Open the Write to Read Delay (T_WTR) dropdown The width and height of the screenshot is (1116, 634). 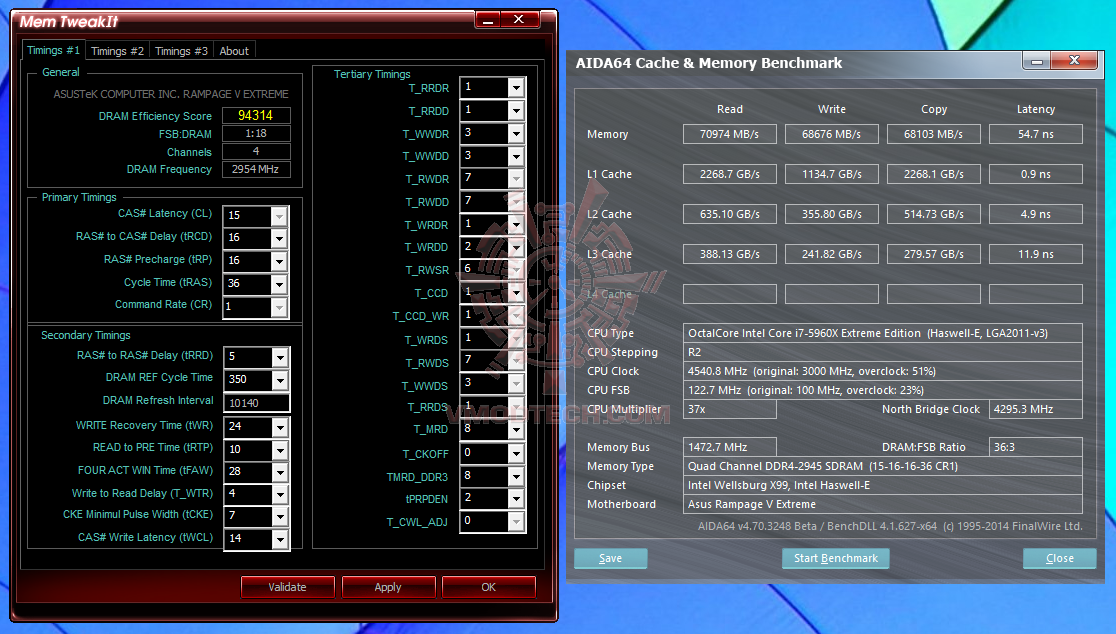[x=280, y=494]
